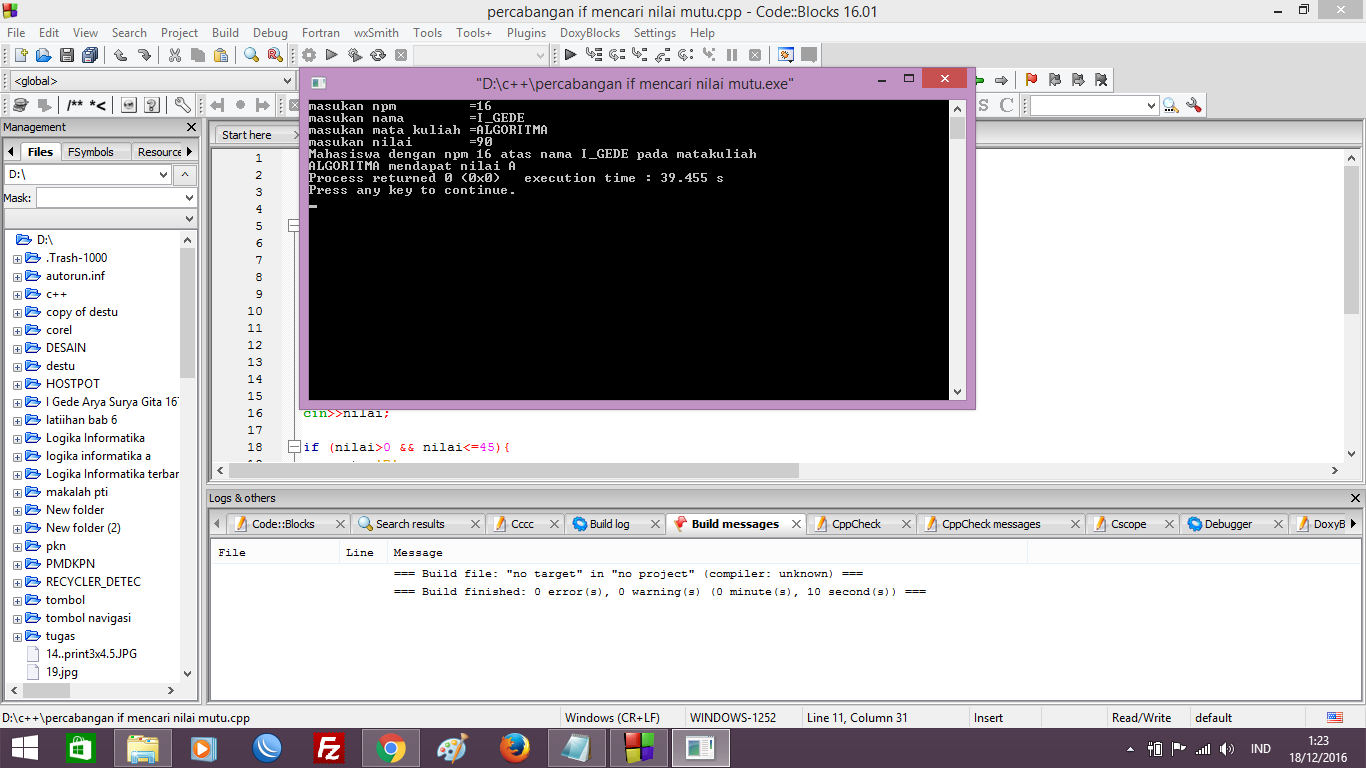Click the Cut scissors icon
The height and width of the screenshot is (768, 1366).
pos(175,55)
